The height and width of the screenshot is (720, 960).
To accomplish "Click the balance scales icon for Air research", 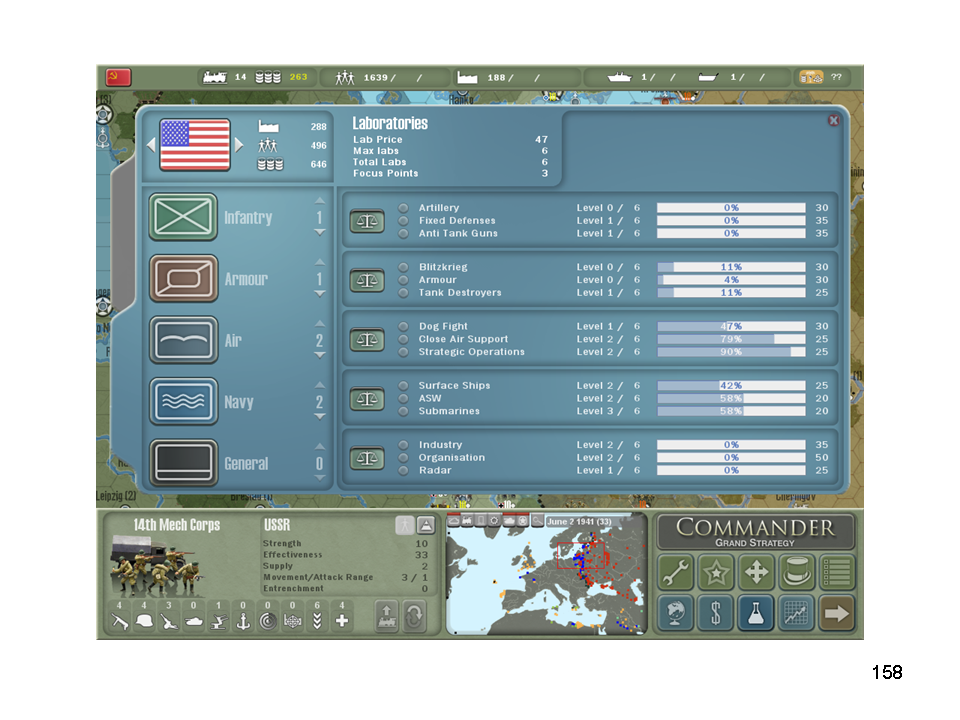I will pyautogui.click(x=367, y=340).
